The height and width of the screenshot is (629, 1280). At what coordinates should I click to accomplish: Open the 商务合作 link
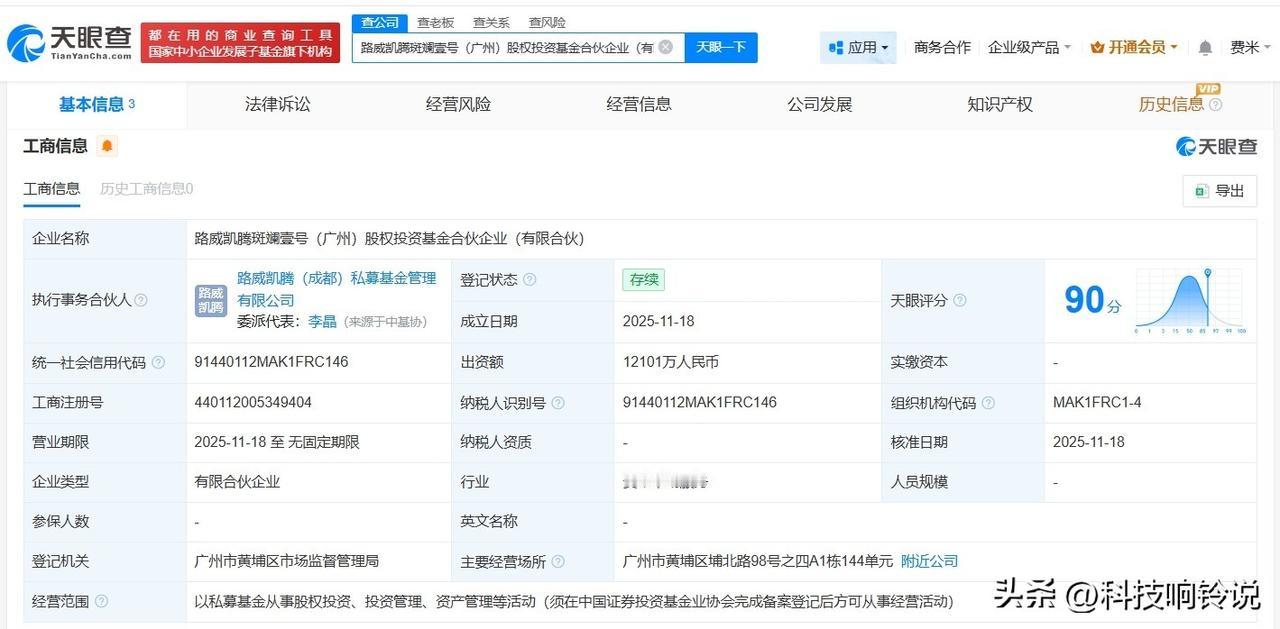click(942, 47)
